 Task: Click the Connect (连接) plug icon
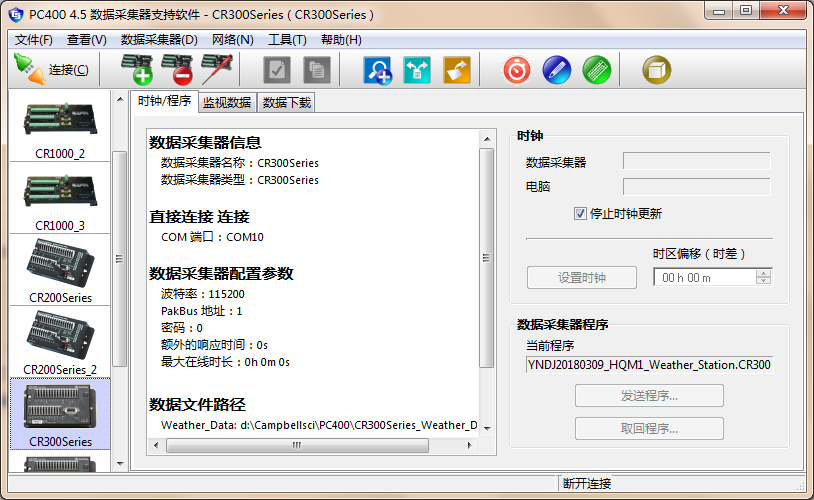(30, 69)
